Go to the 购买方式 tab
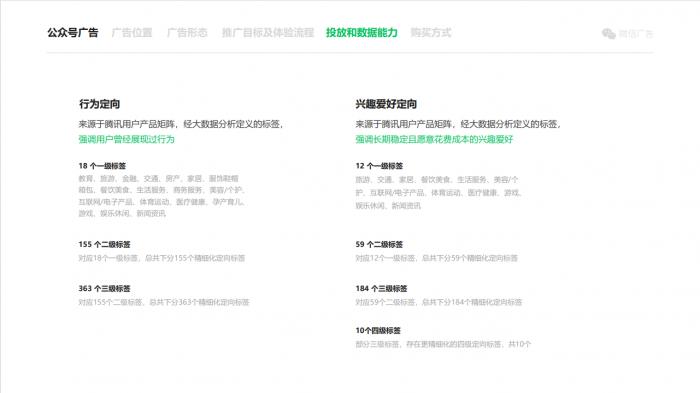The image size is (700, 393). [x=431, y=33]
